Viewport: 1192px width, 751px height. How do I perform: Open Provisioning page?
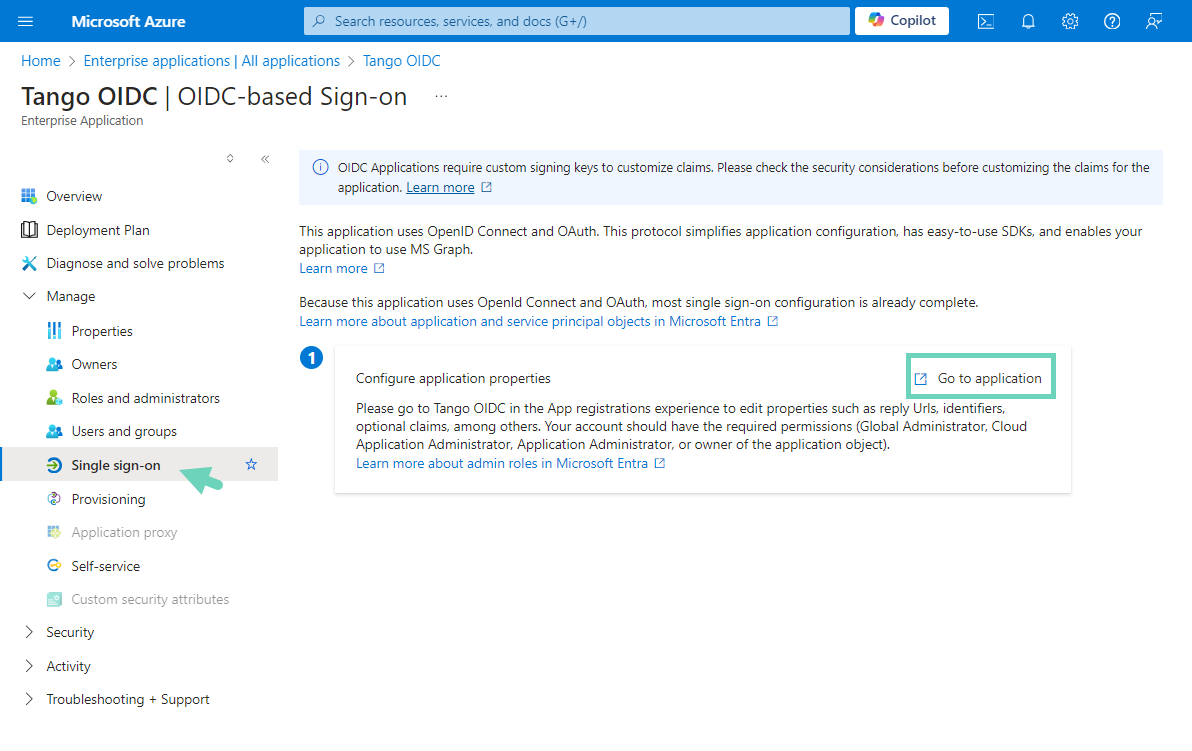108,499
